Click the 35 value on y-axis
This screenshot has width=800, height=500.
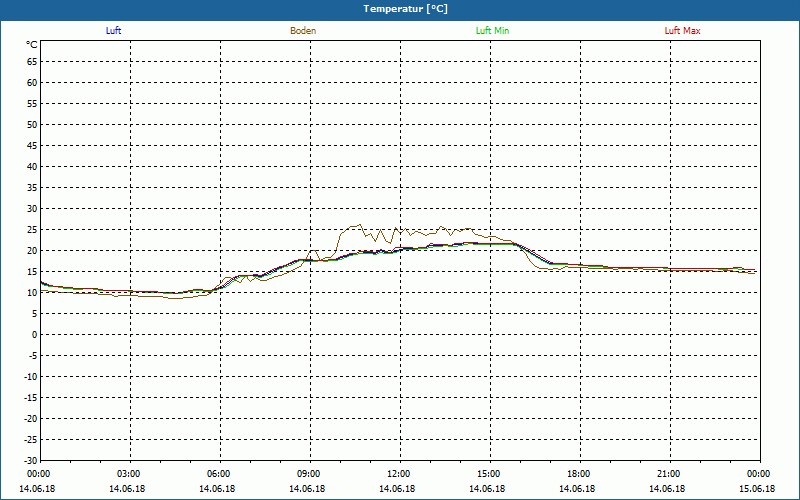pyautogui.click(x=32, y=188)
